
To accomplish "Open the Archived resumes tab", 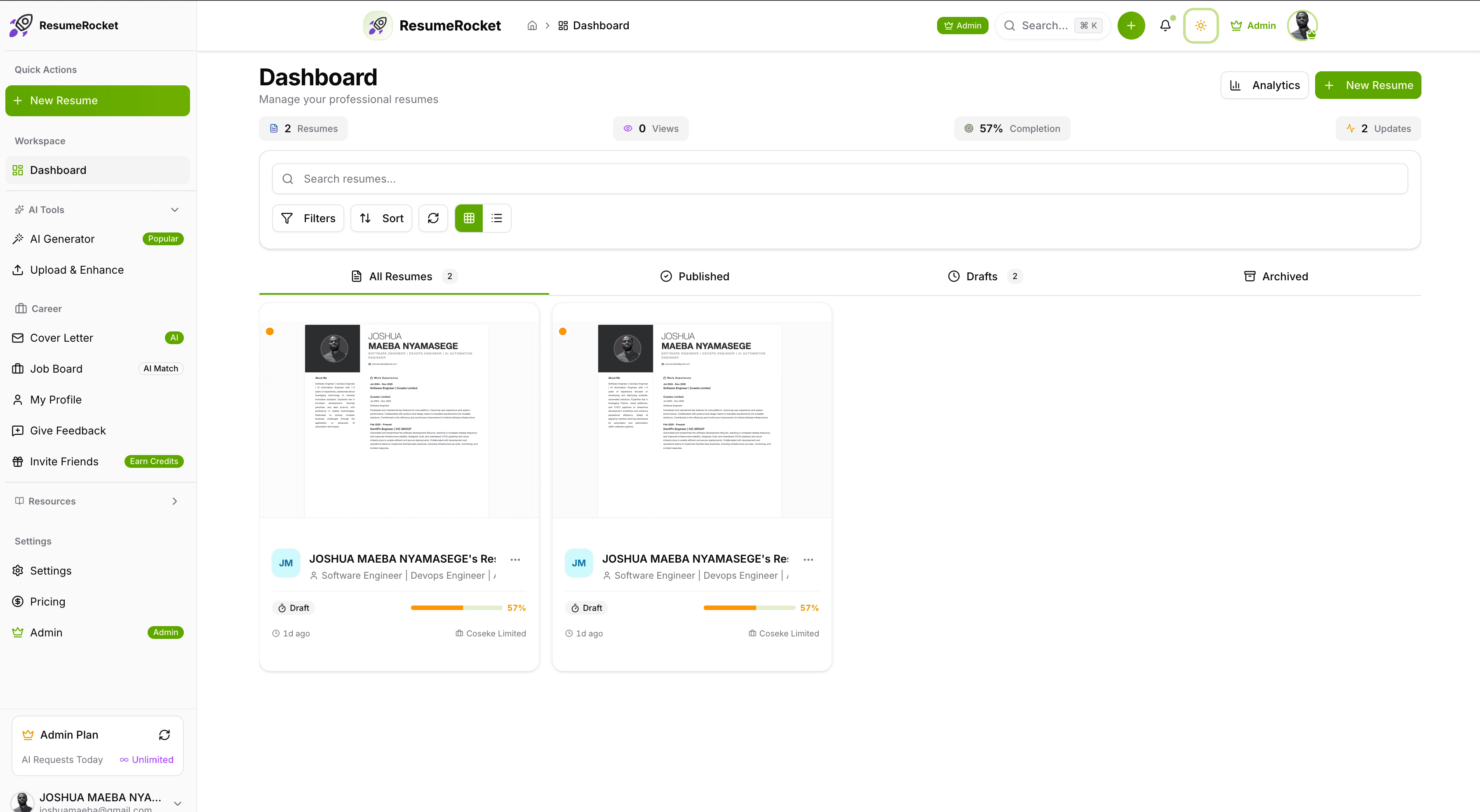I will click(x=1276, y=276).
